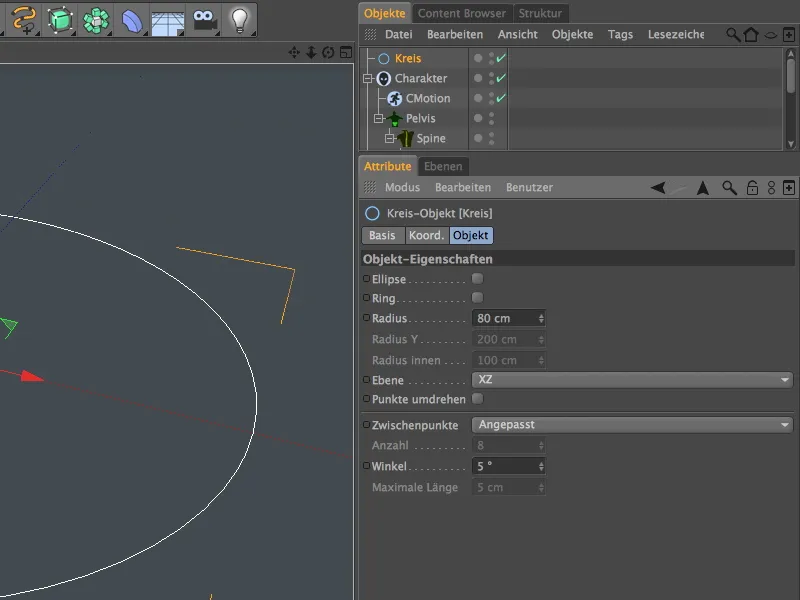Click the home icon in Objekte panel
800x600 pixels.
751,35
